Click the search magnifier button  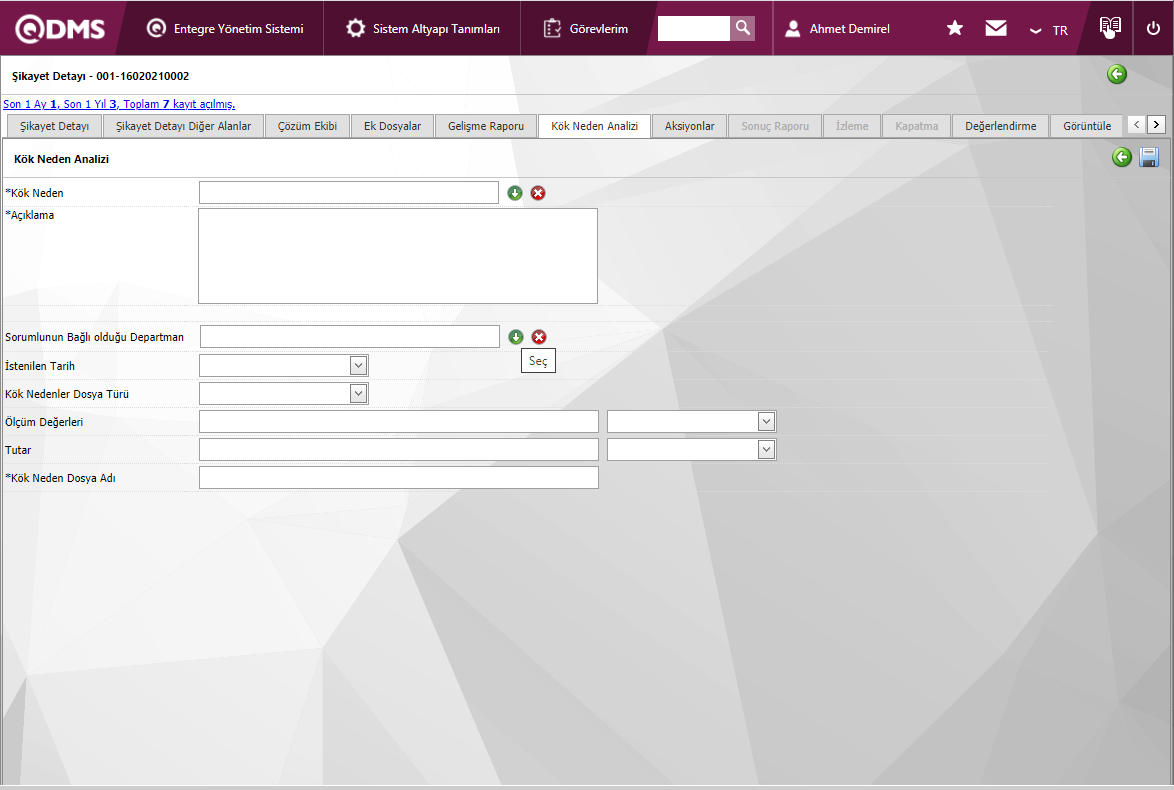[743, 28]
